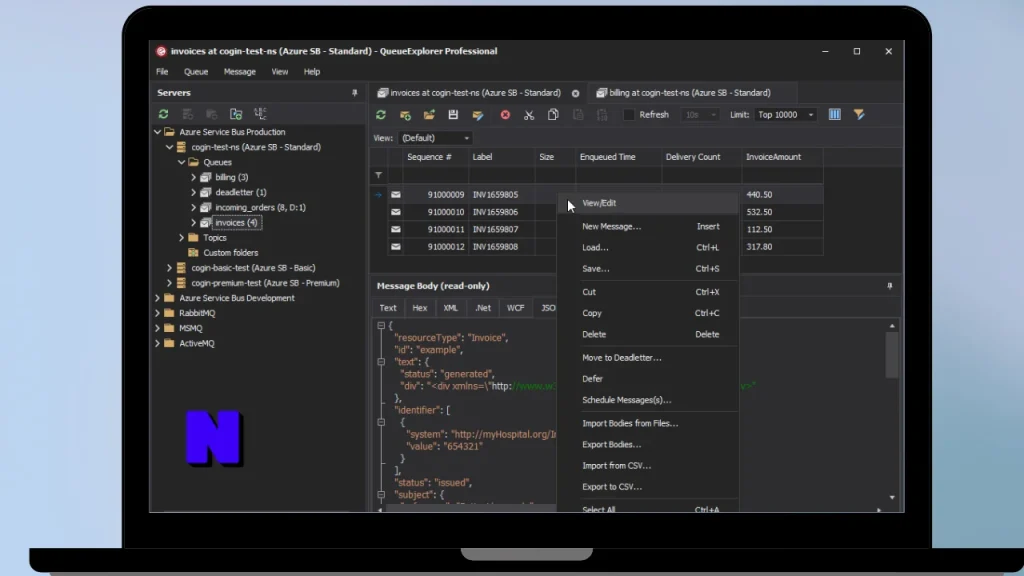Click the filter editor funnel icon
The image size is (1024, 576).
[859, 115]
